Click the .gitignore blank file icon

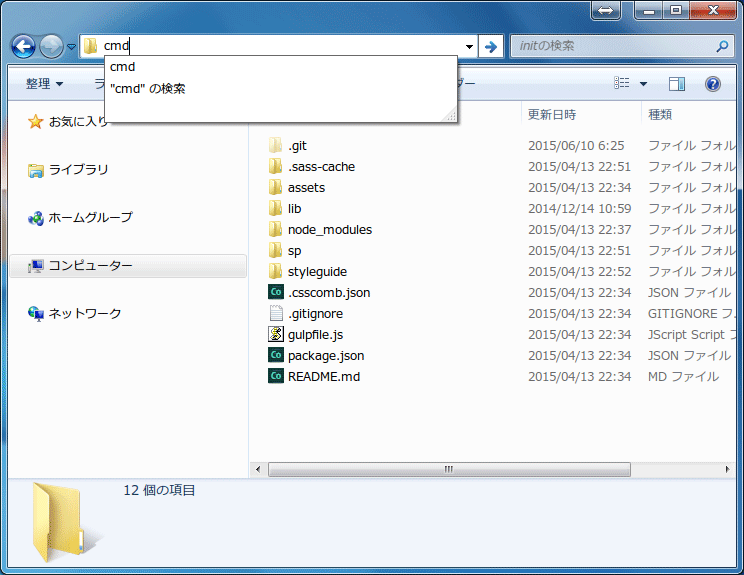click(x=276, y=313)
